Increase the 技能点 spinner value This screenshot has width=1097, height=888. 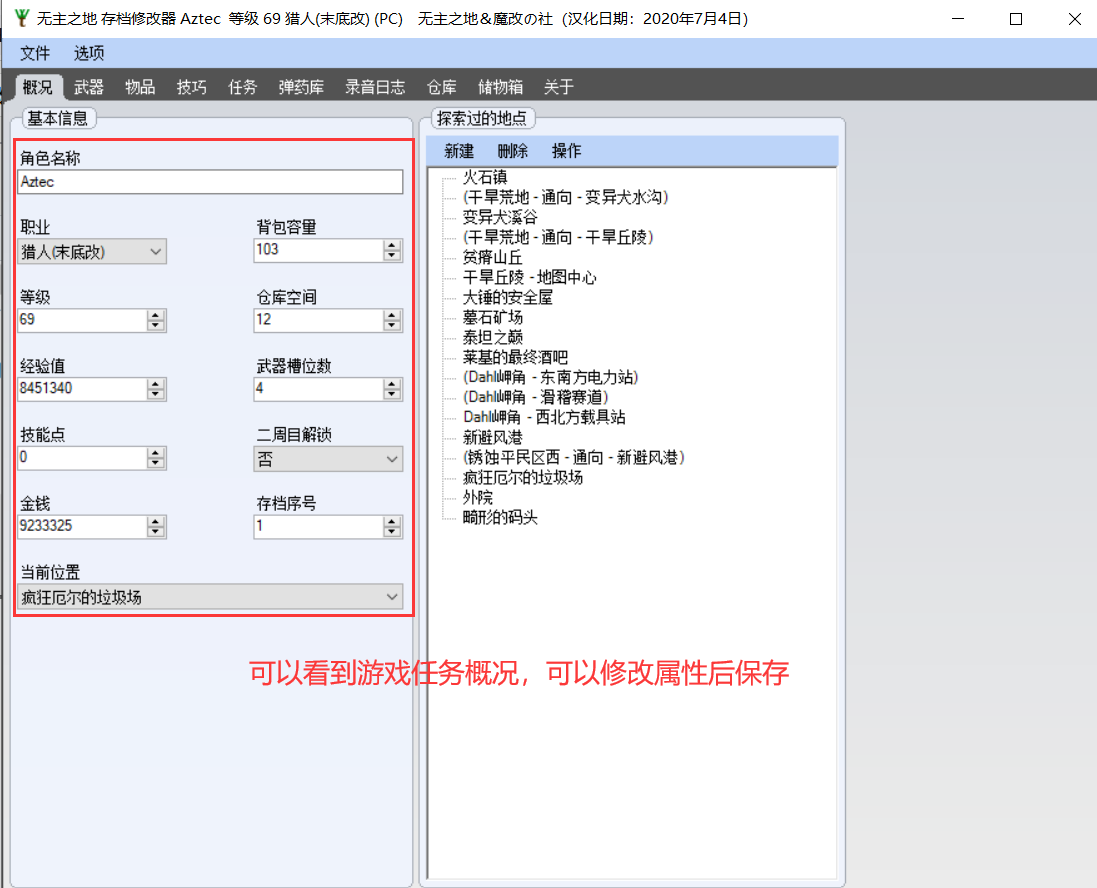point(156,452)
